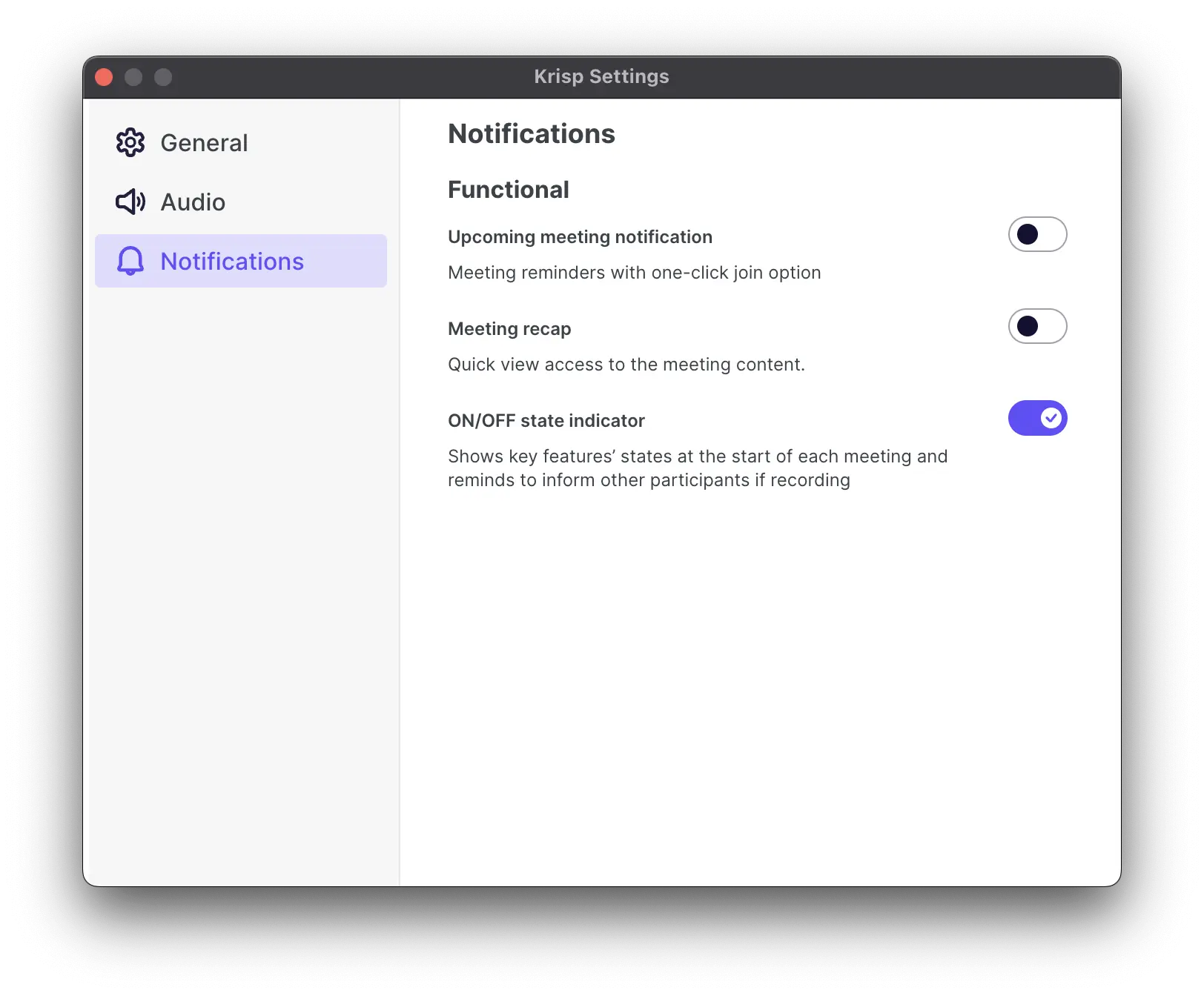Viewport: 1204px width, 996px height.
Task: Close the Krisp Settings window
Action: click(104, 77)
